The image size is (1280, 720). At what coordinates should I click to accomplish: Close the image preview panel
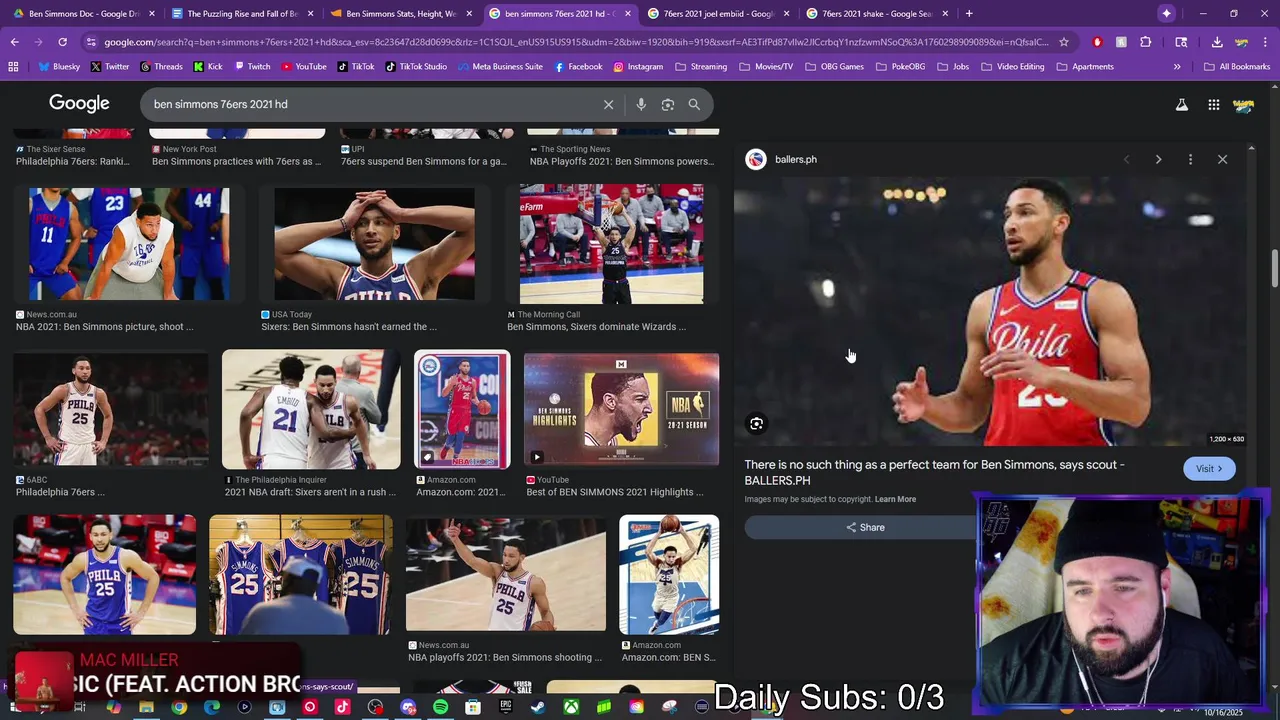(1222, 159)
